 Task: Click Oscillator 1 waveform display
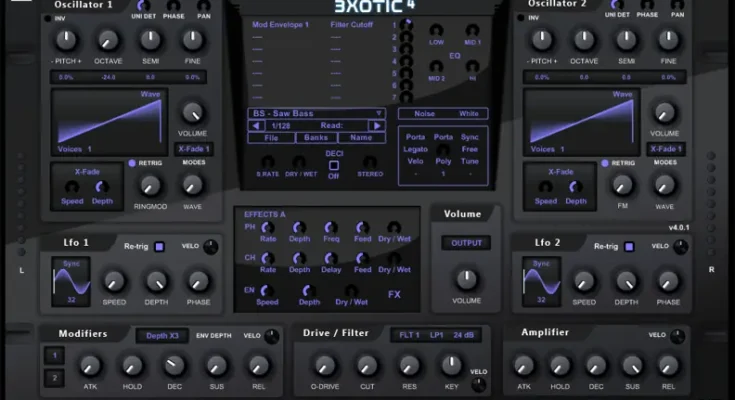[x=109, y=122]
